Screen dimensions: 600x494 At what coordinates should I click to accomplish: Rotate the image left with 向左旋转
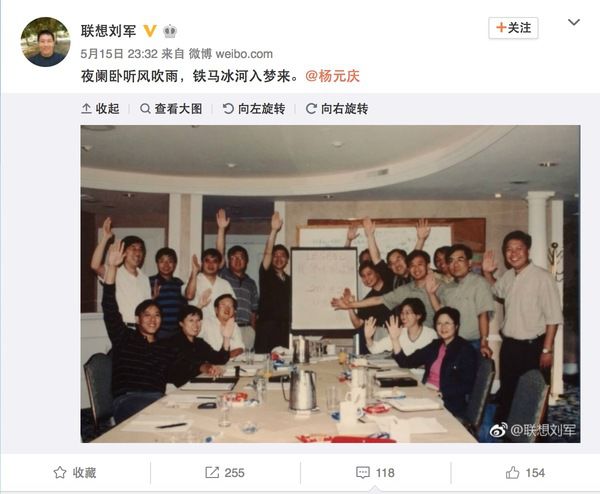[x=254, y=109]
